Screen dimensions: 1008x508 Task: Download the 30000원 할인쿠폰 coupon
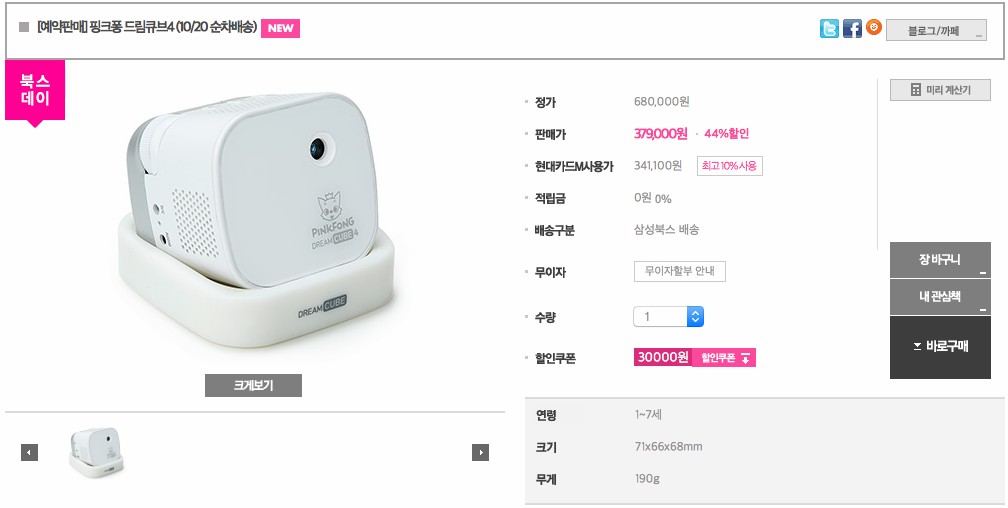(723, 357)
